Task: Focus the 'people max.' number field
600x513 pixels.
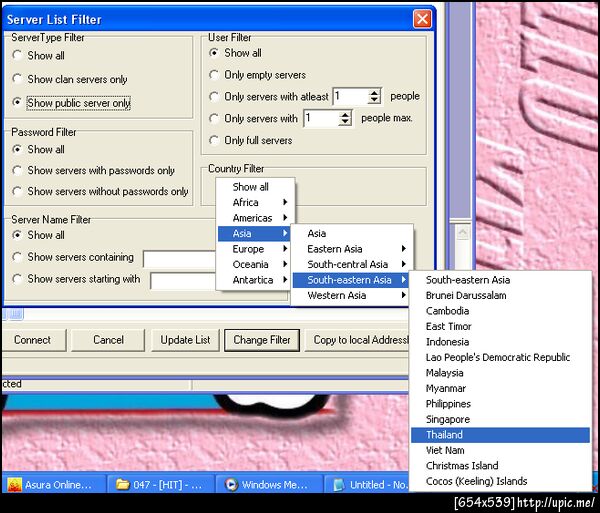Action: (x=321, y=118)
